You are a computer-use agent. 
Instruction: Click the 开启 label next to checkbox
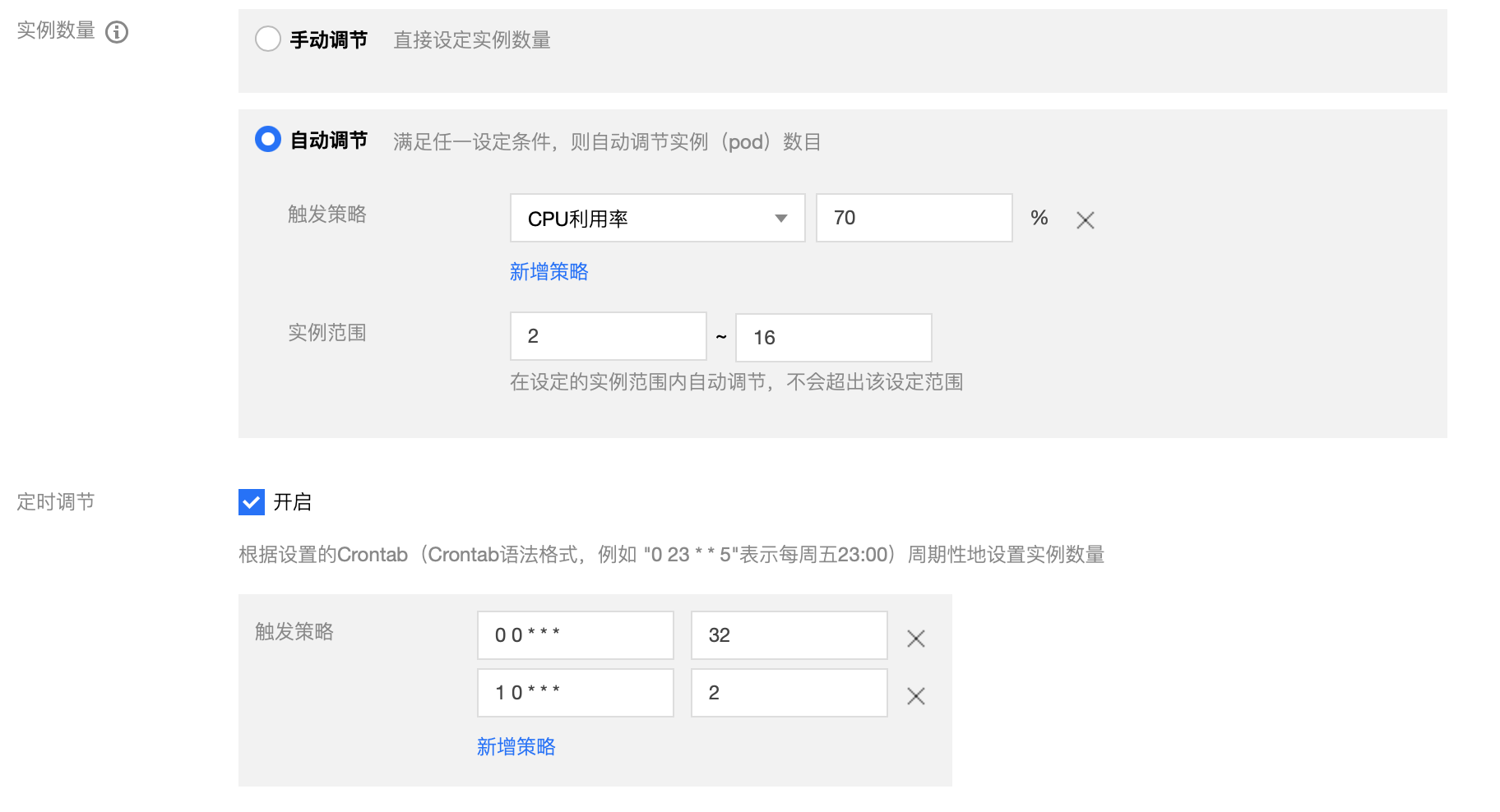click(292, 502)
